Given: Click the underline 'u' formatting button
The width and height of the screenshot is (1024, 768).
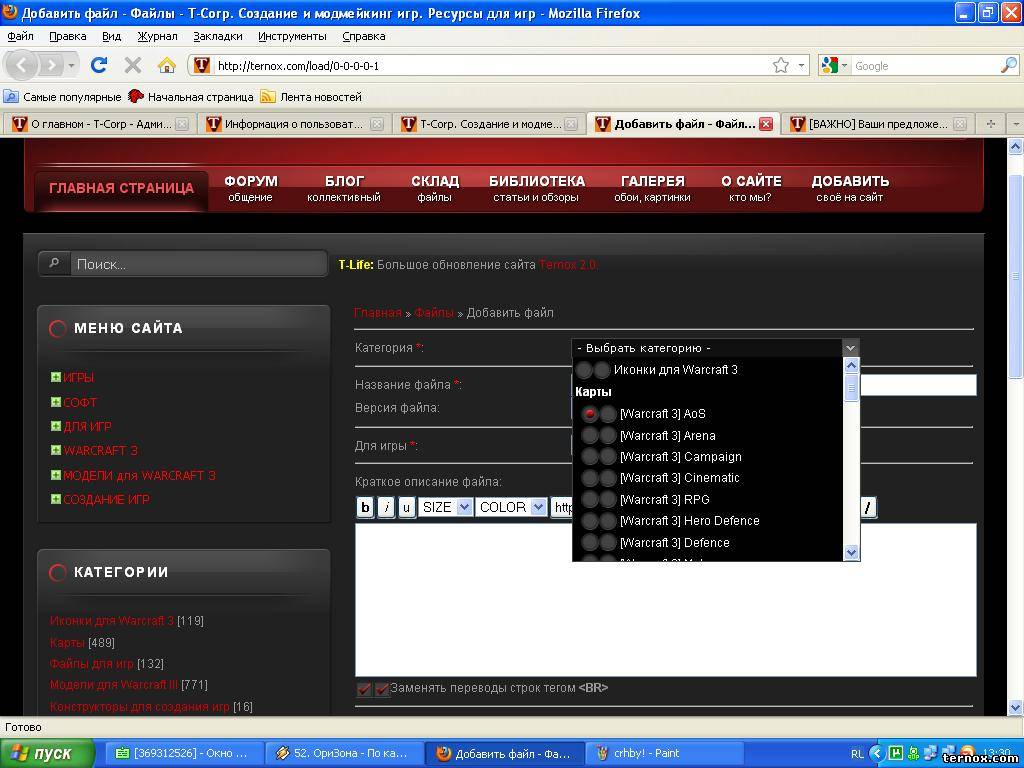Looking at the screenshot, I should [x=407, y=507].
